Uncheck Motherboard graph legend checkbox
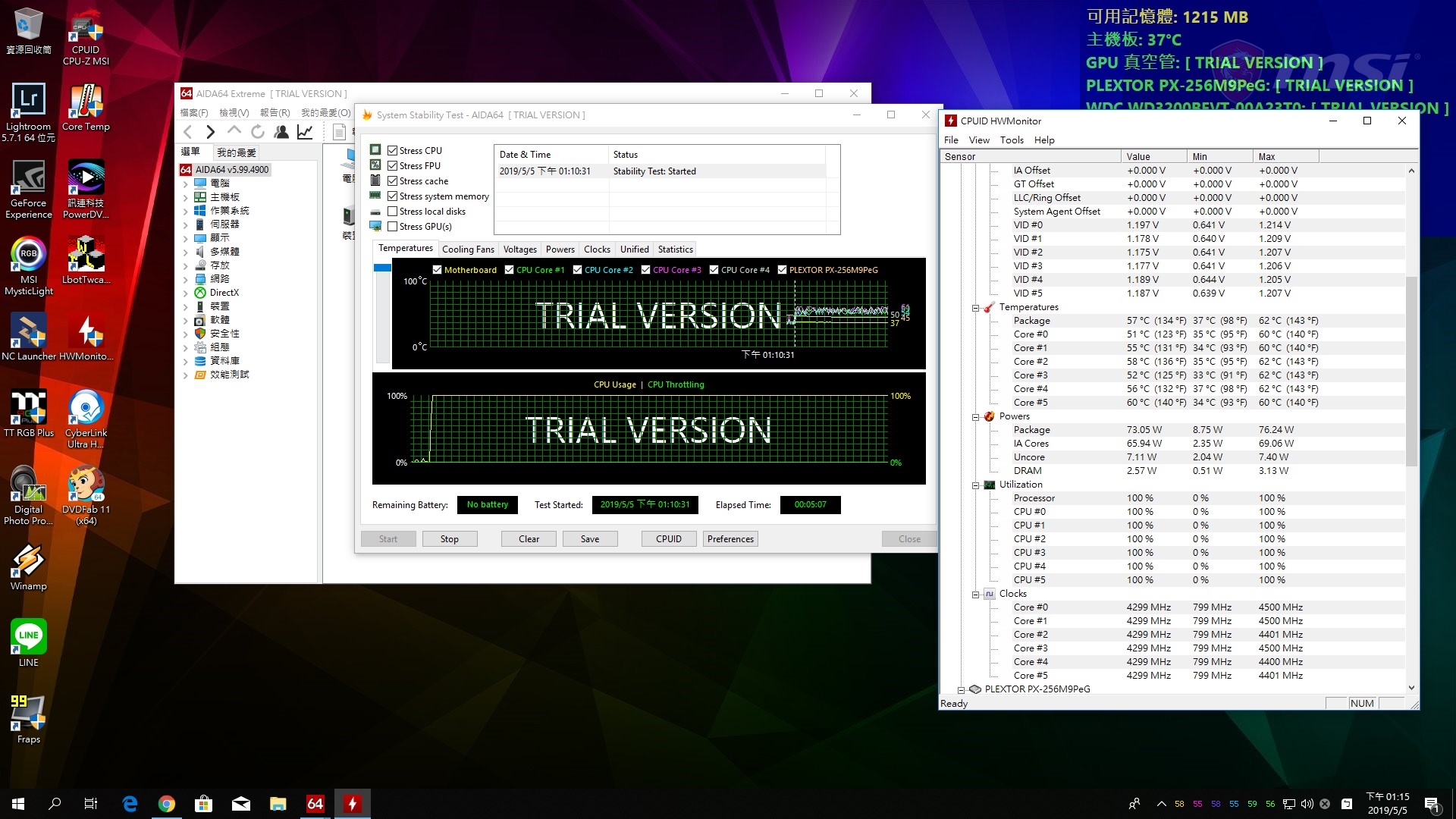 pos(438,269)
